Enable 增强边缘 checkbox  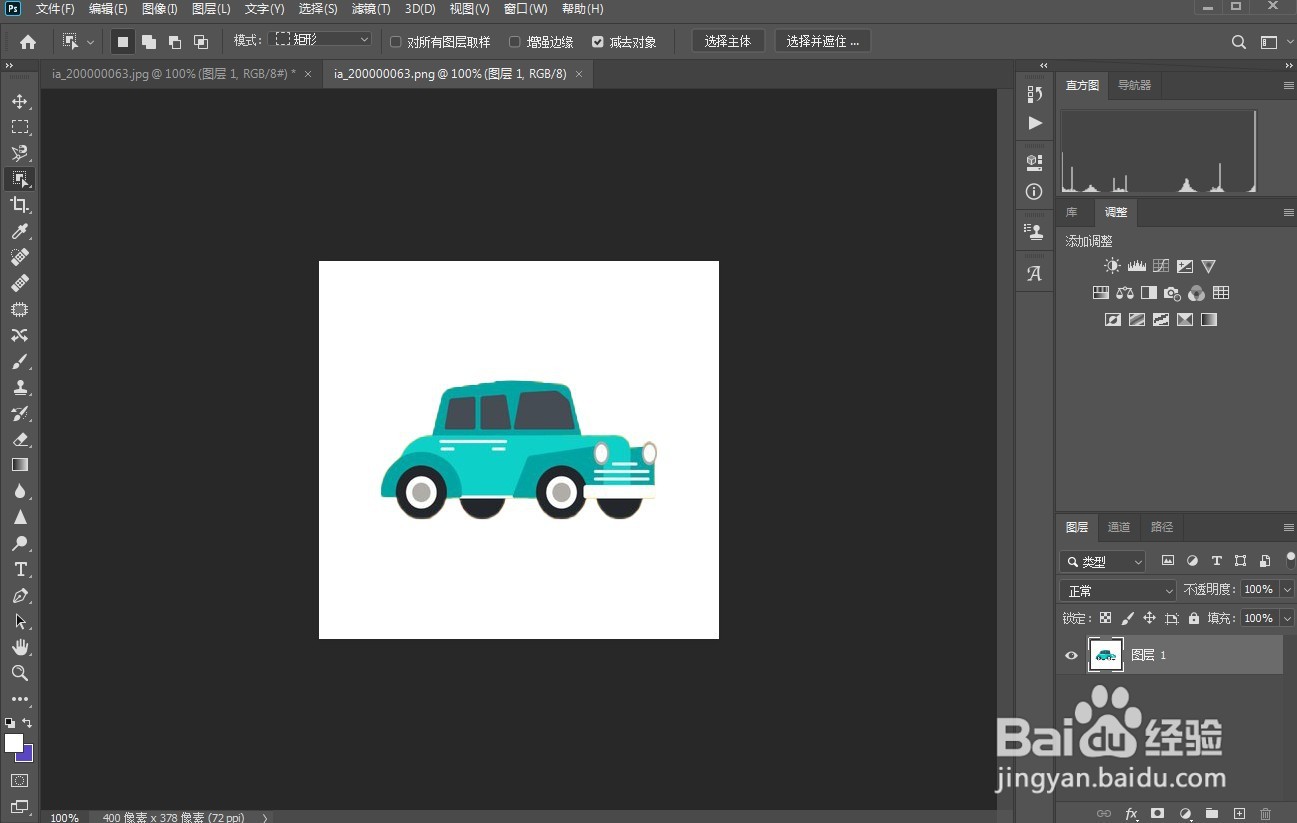515,42
